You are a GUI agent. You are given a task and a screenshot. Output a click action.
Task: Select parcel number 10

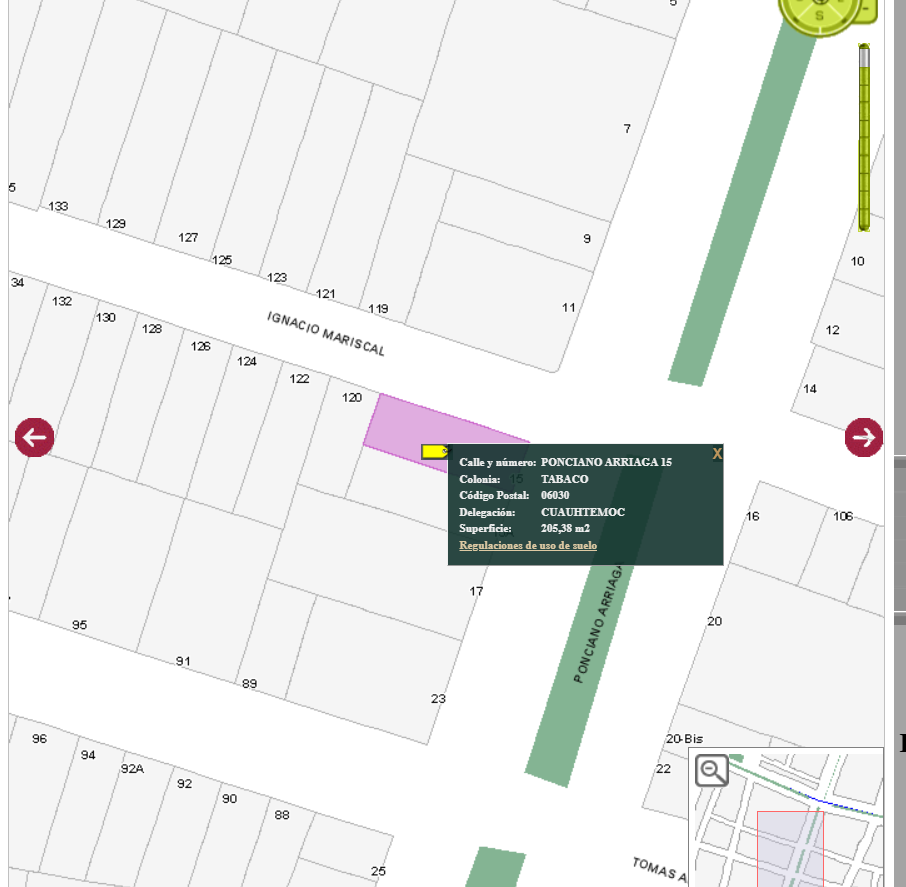pyautogui.click(x=857, y=261)
